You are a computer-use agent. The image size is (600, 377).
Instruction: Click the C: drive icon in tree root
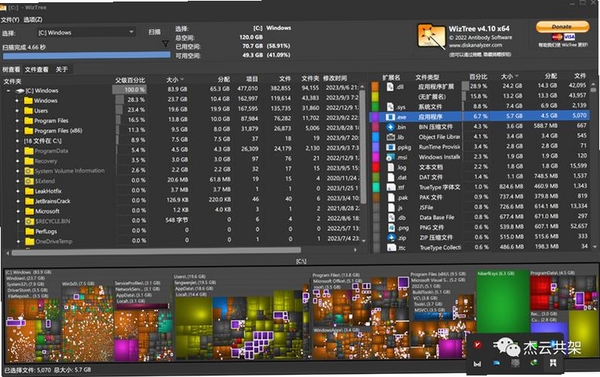[20, 91]
